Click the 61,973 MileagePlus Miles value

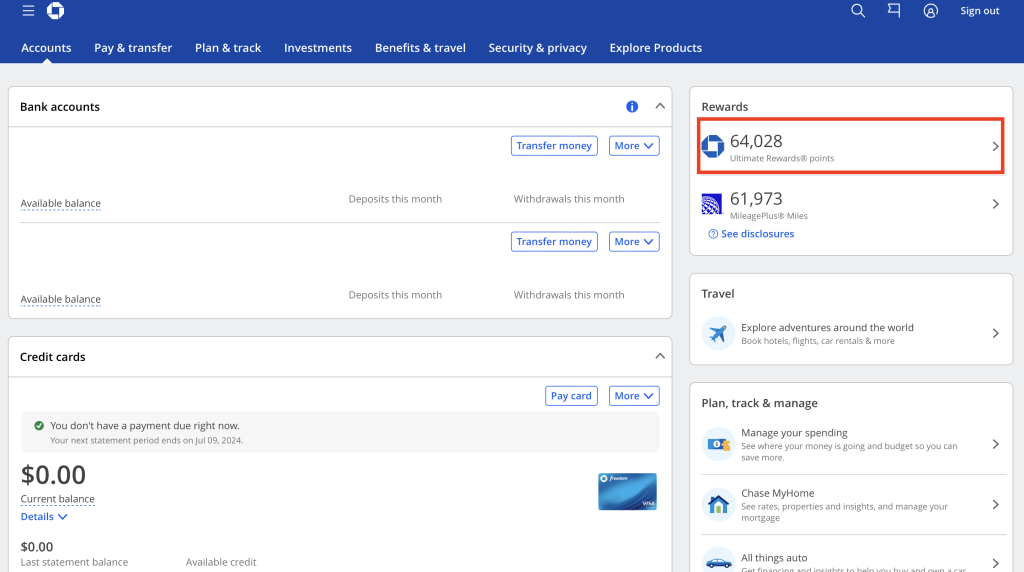756,199
